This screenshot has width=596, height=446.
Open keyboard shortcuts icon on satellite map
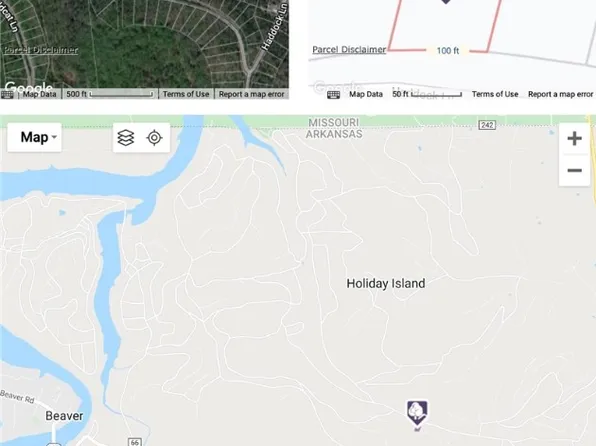click(7, 94)
